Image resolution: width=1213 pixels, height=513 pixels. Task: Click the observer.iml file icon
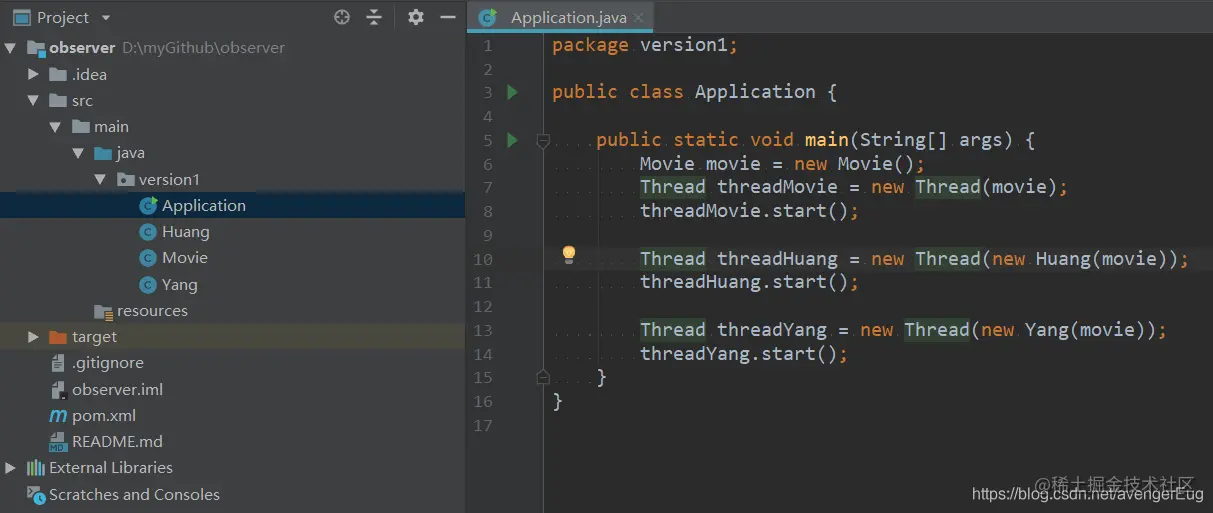coord(58,389)
